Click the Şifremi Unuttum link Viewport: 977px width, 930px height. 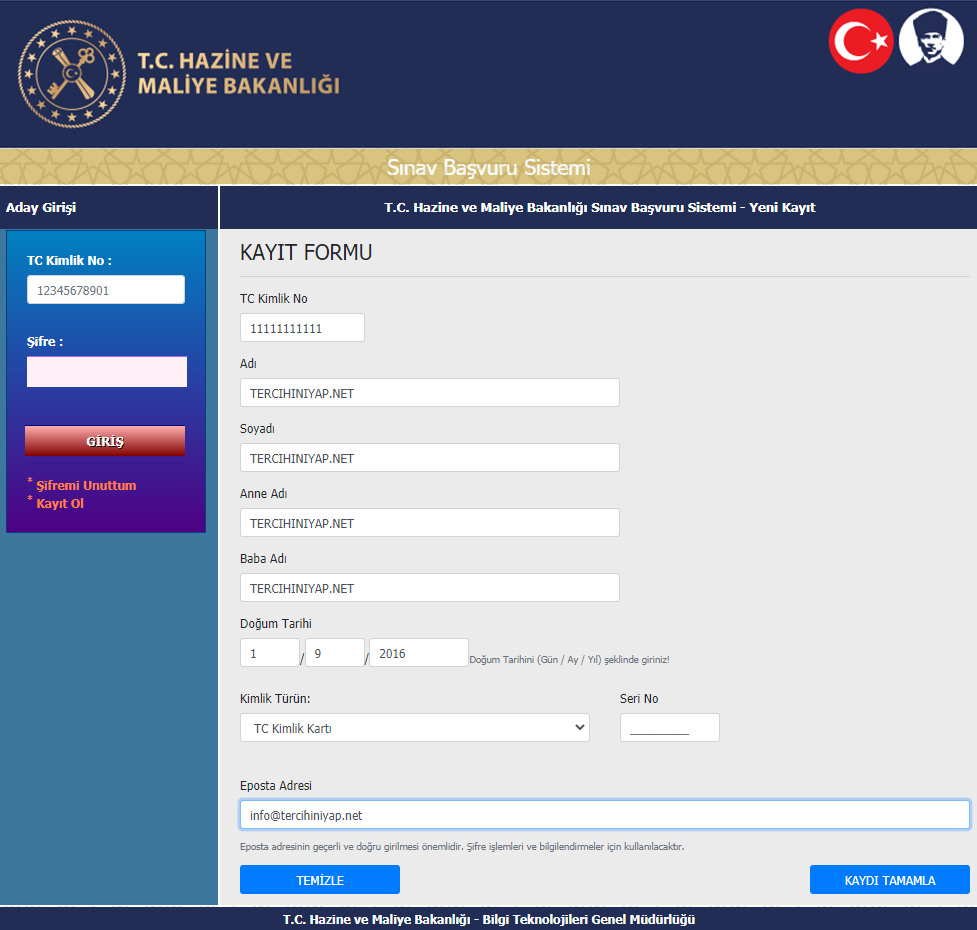click(x=86, y=486)
